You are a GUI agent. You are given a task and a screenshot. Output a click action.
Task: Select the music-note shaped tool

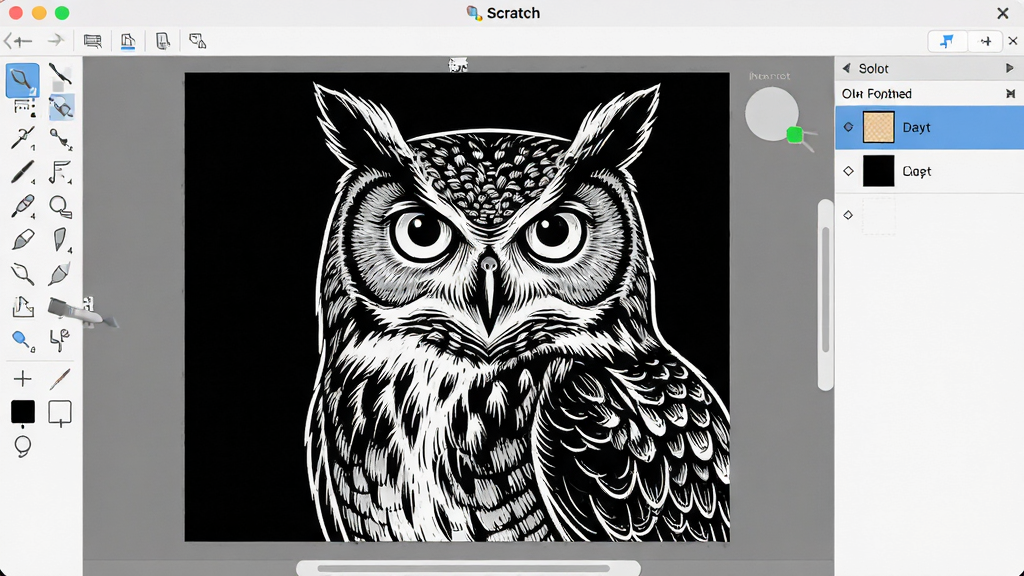pyautogui.click(x=60, y=172)
